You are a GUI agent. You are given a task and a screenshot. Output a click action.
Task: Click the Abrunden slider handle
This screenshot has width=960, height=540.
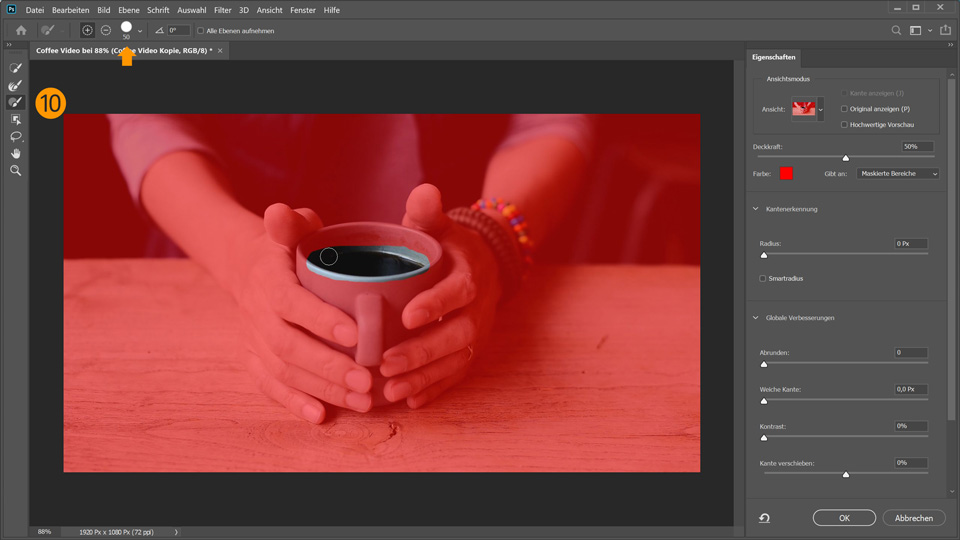[x=763, y=364]
